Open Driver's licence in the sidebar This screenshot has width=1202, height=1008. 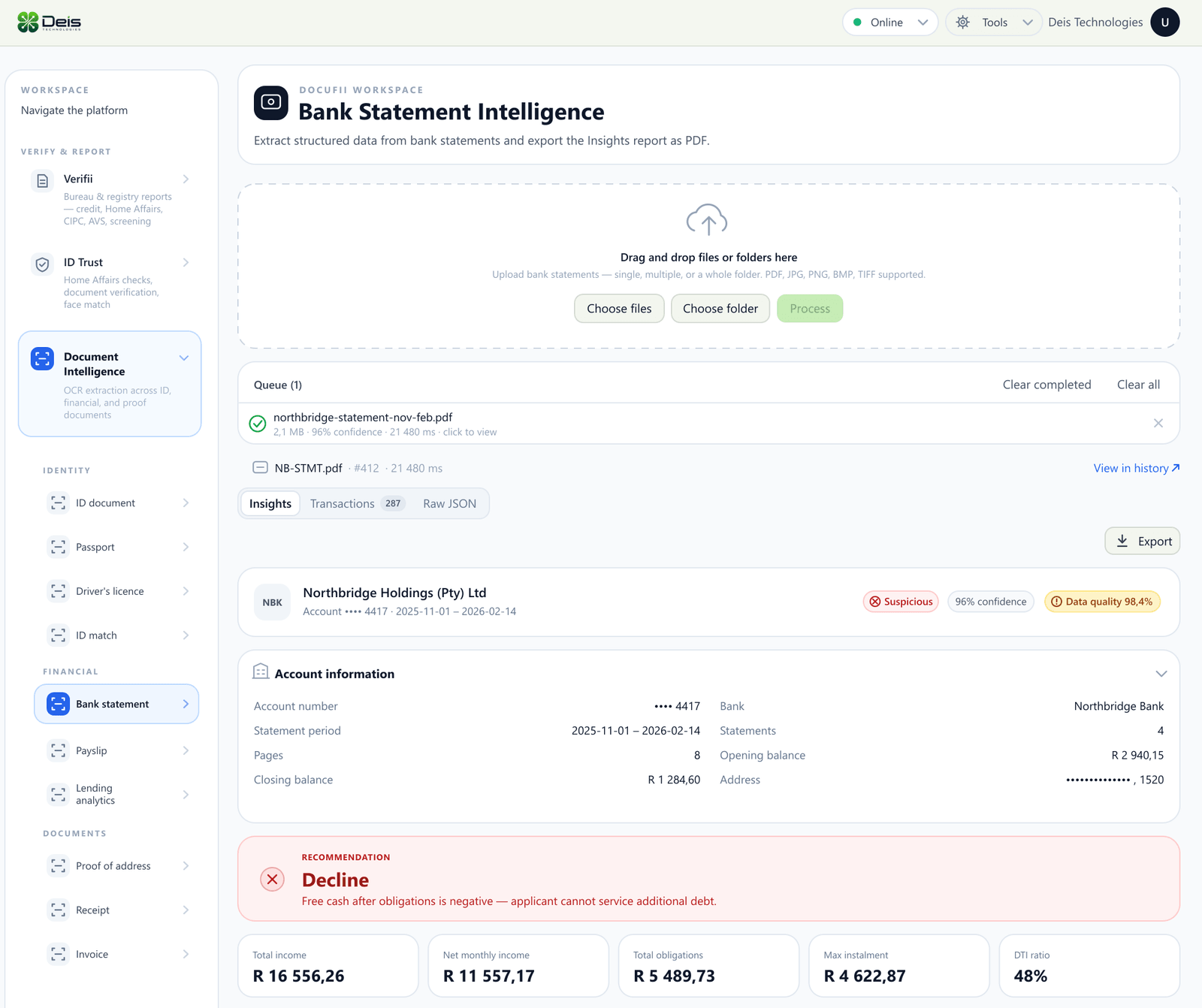click(116, 591)
